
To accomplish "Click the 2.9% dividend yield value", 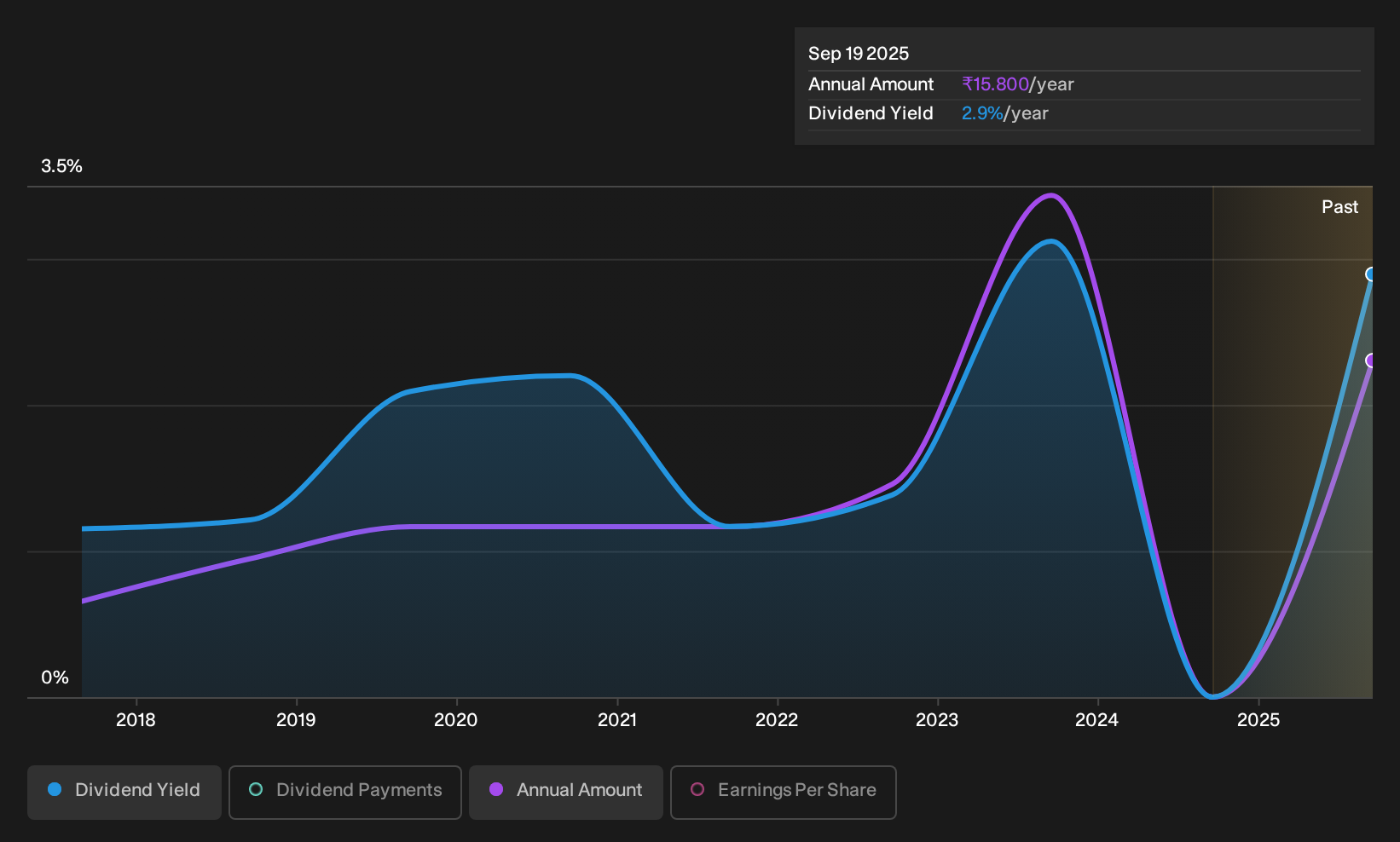I will tap(982, 113).
